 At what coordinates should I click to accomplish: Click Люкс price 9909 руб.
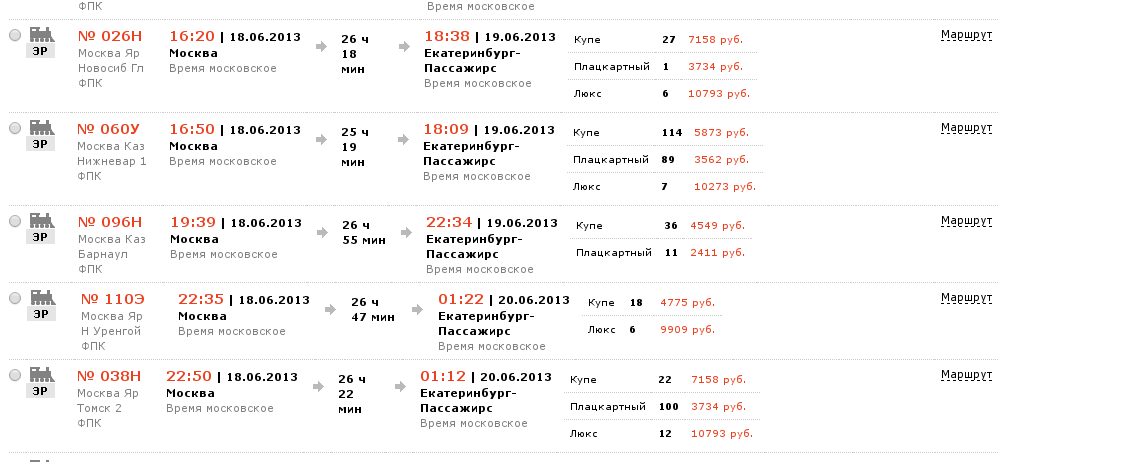[687, 329]
